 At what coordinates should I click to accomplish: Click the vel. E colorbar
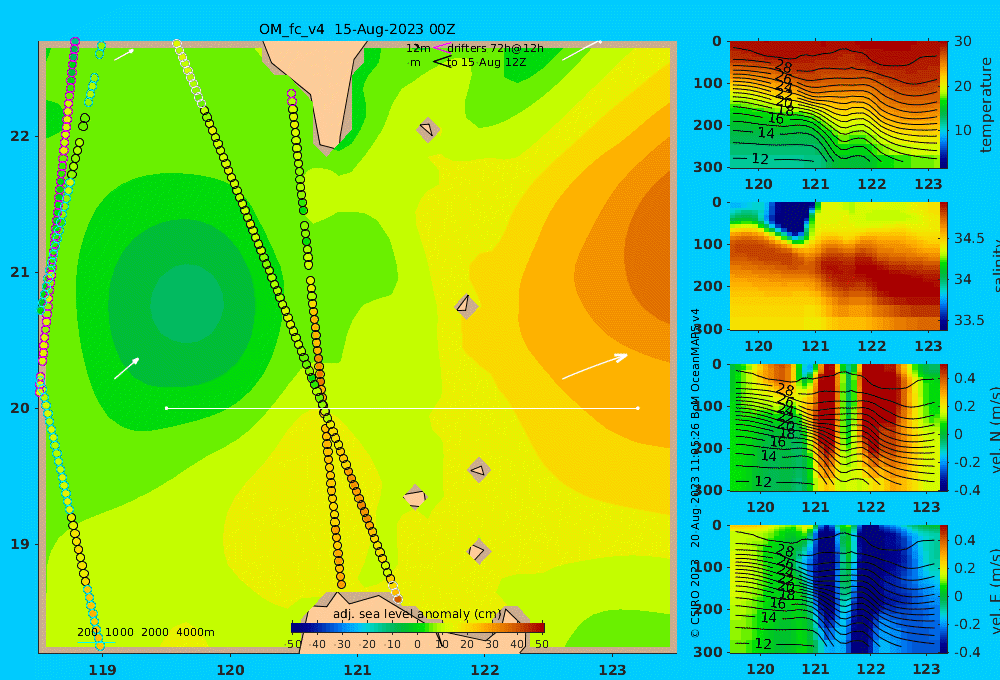pos(944,589)
